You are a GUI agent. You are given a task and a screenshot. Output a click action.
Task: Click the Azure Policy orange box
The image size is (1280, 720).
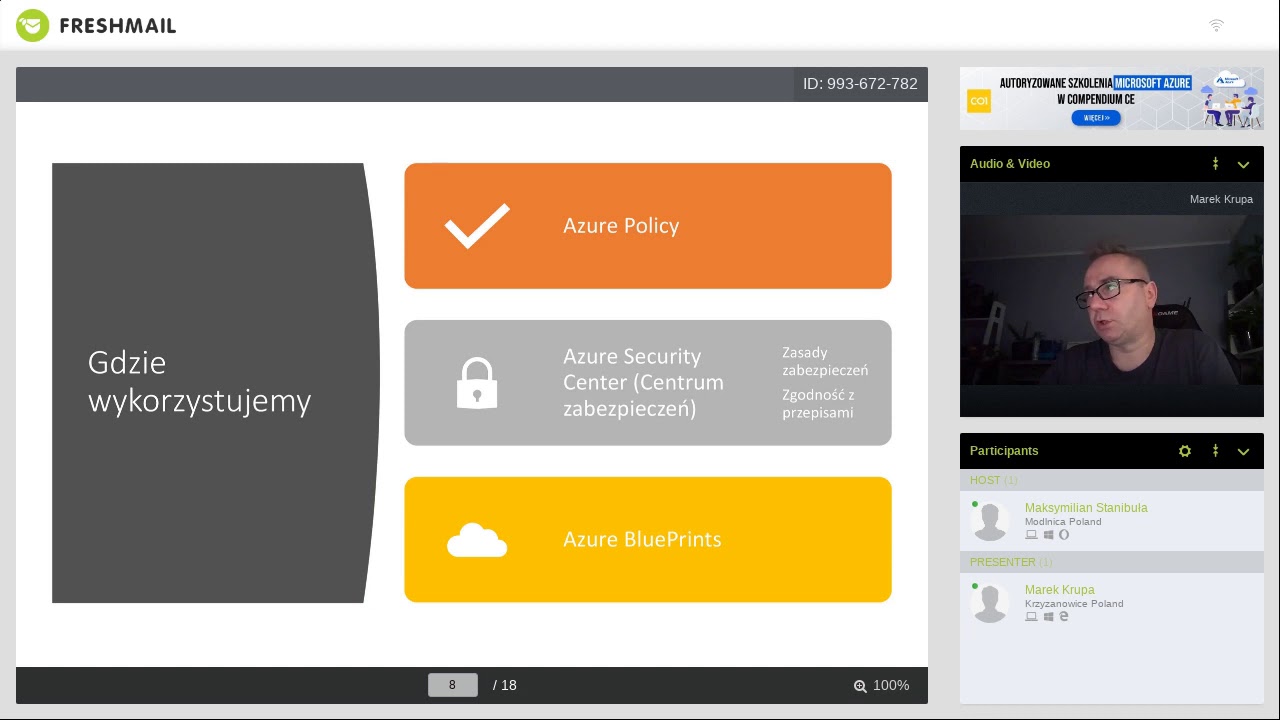(x=648, y=226)
